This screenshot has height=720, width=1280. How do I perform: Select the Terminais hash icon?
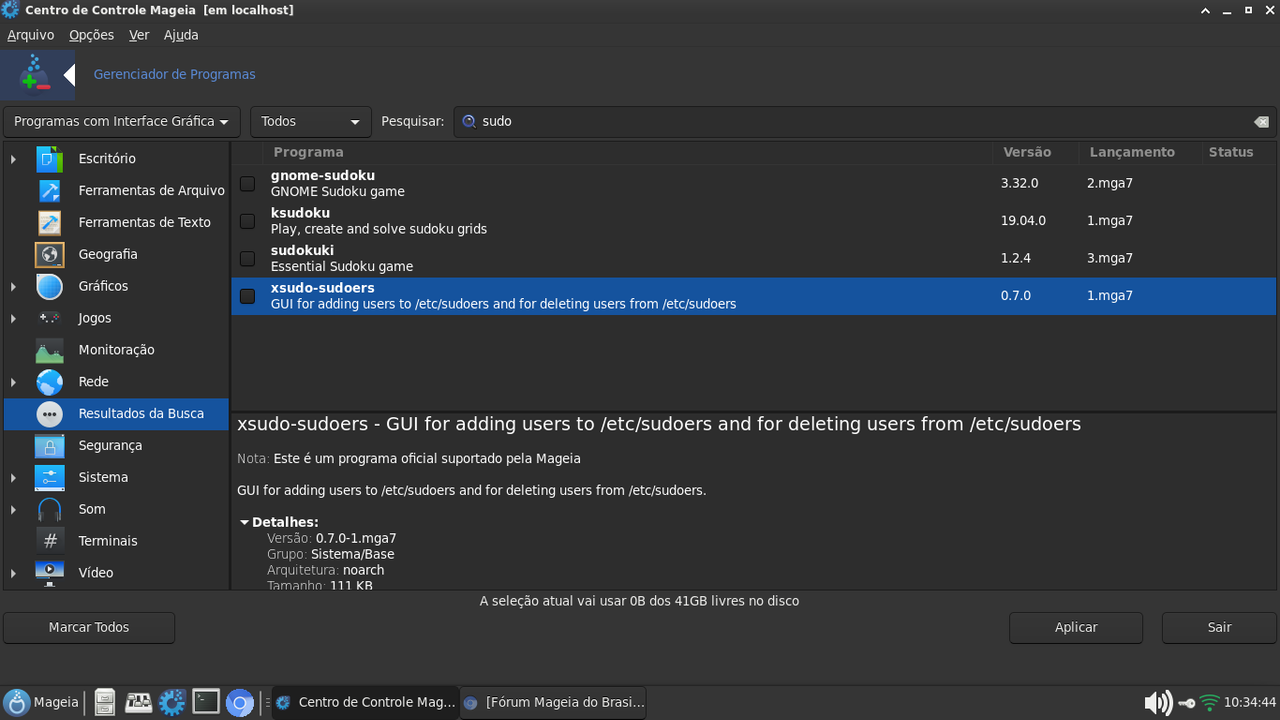[x=49, y=541]
